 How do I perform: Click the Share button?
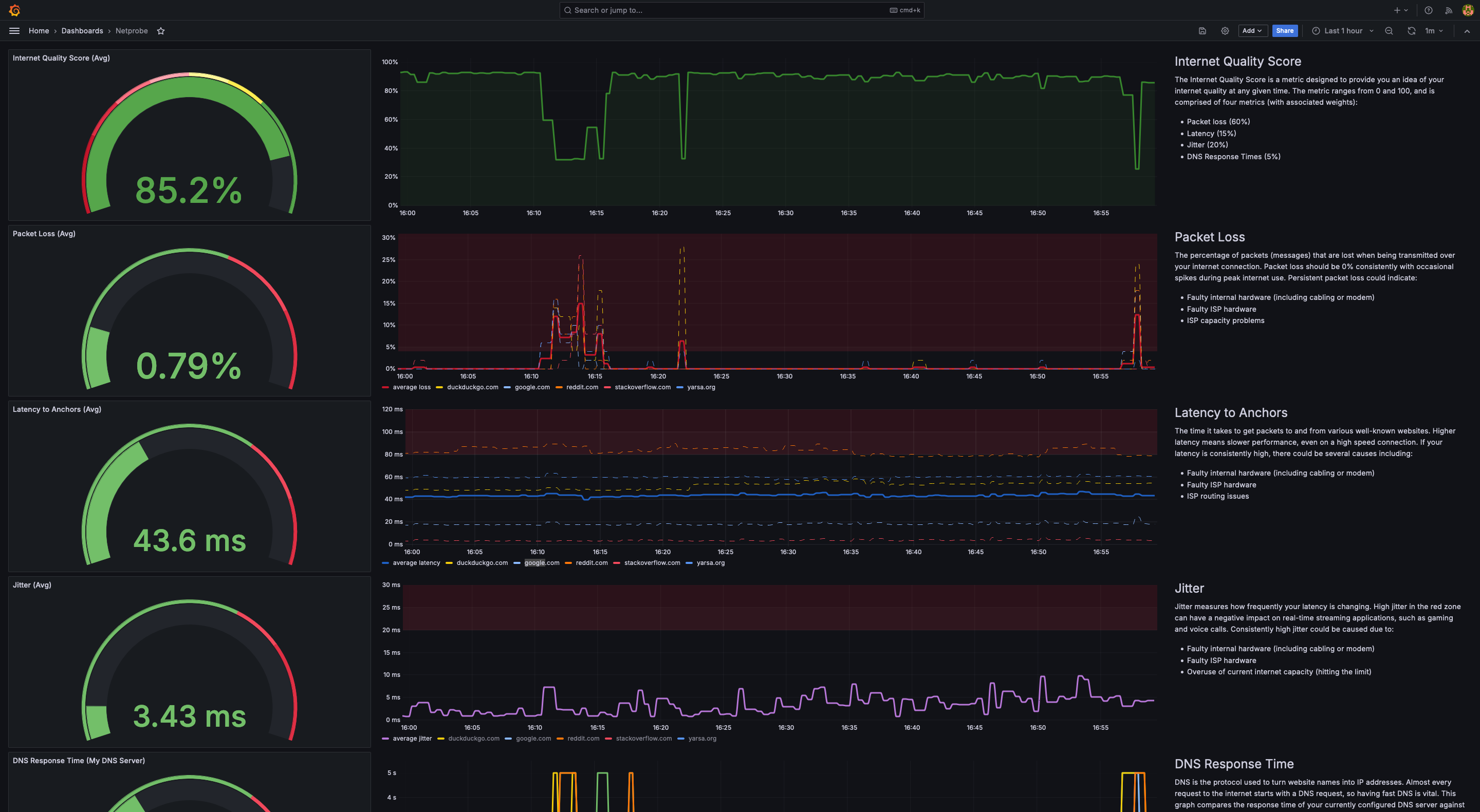tap(1285, 30)
